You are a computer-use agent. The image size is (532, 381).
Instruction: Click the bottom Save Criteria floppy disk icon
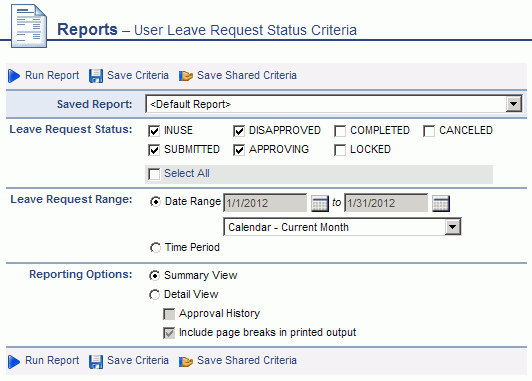pos(96,361)
